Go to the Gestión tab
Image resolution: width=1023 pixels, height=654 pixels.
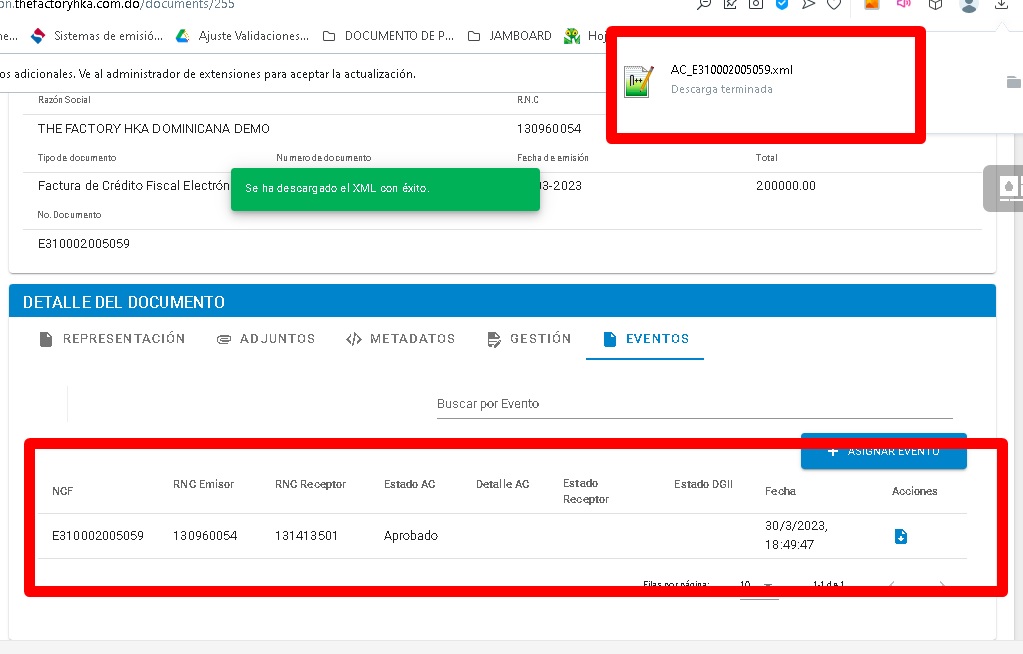tap(529, 339)
